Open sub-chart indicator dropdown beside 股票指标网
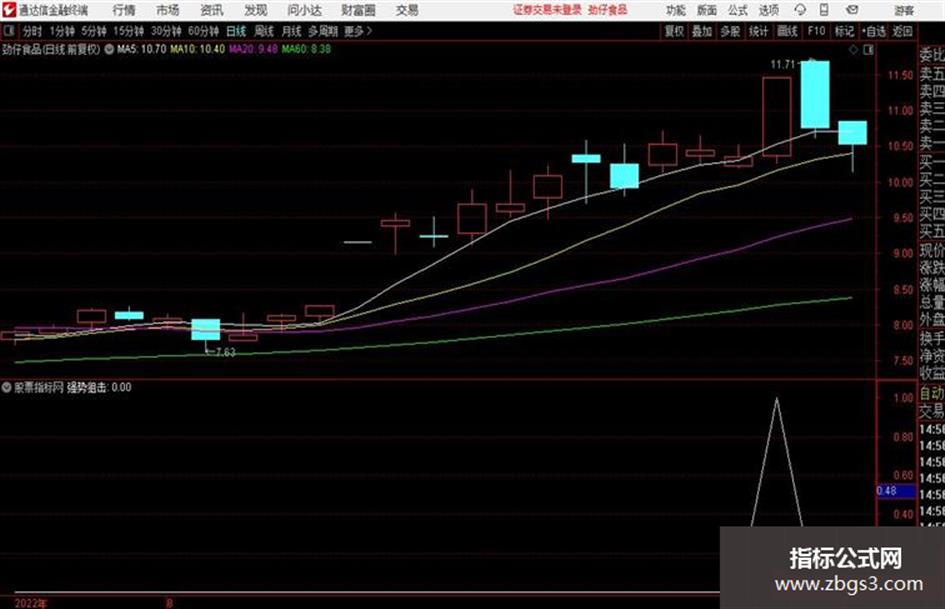The width and height of the screenshot is (945, 609). tap(7, 387)
